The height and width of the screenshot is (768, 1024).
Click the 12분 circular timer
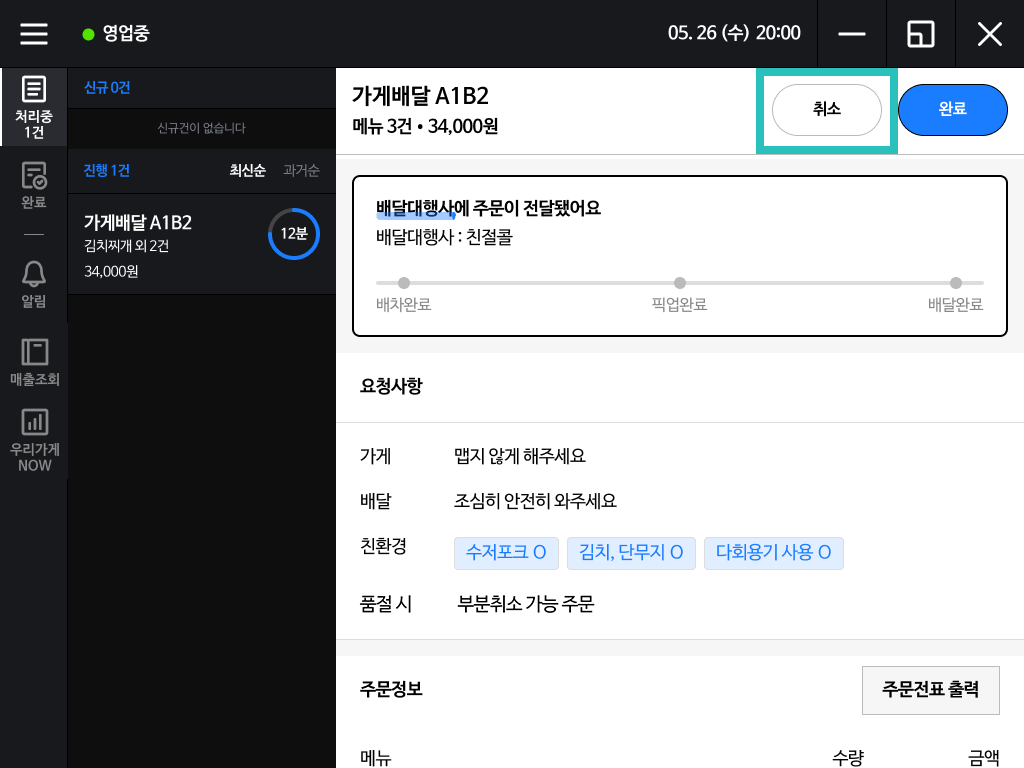294,234
